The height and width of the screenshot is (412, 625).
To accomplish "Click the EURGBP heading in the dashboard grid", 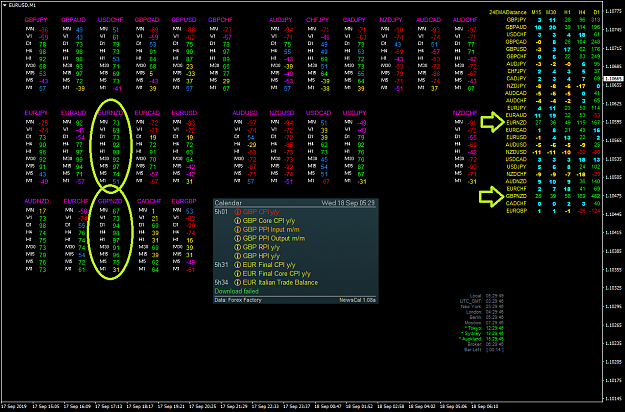I will [x=184, y=201].
